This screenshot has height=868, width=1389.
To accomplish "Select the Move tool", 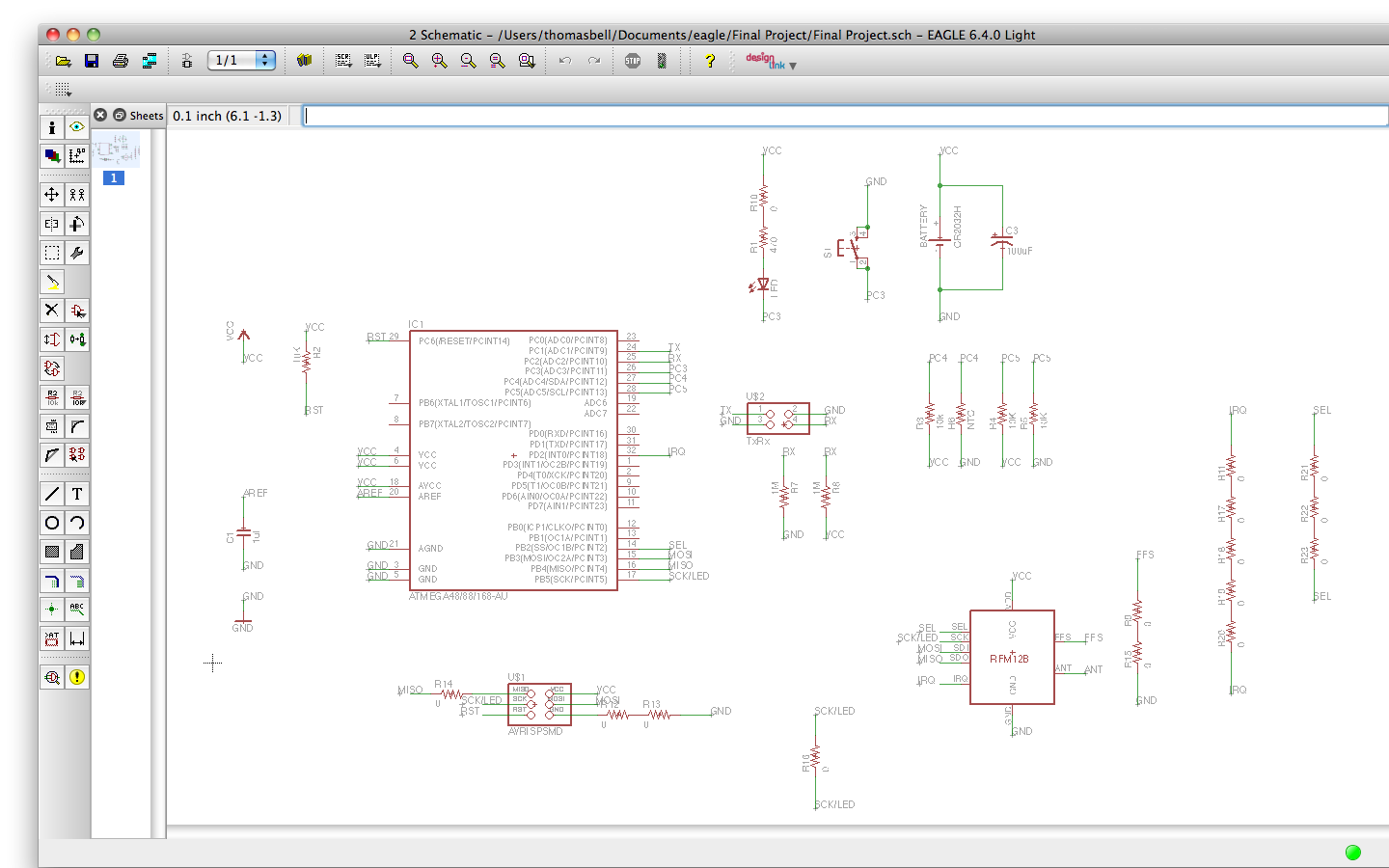I will click(50, 194).
